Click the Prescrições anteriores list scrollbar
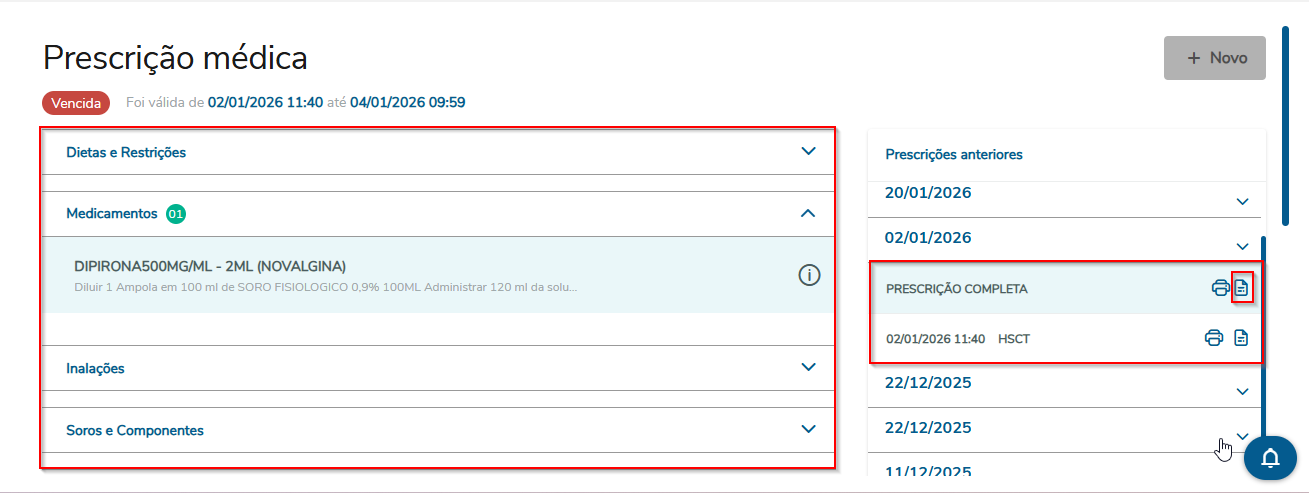1309x493 pixels. tap(1266, 330)
